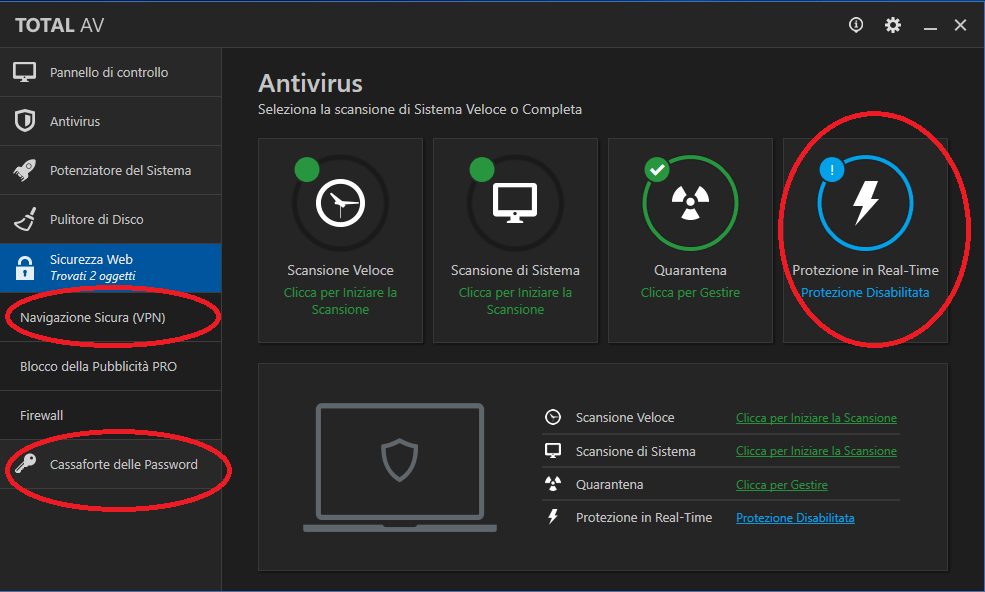This screenshot has height=592, width=985.
Task: Click the rocket icon for Potenziatore del Sistema
Action: [x=25, y=170]
